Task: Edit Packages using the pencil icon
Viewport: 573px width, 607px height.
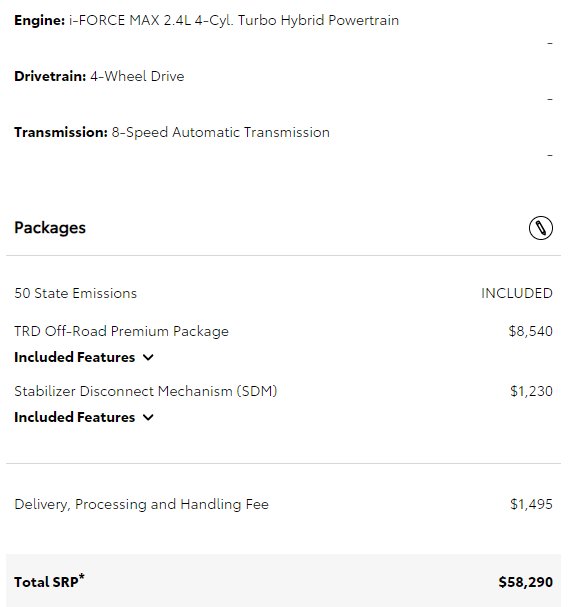Action: 540,228
